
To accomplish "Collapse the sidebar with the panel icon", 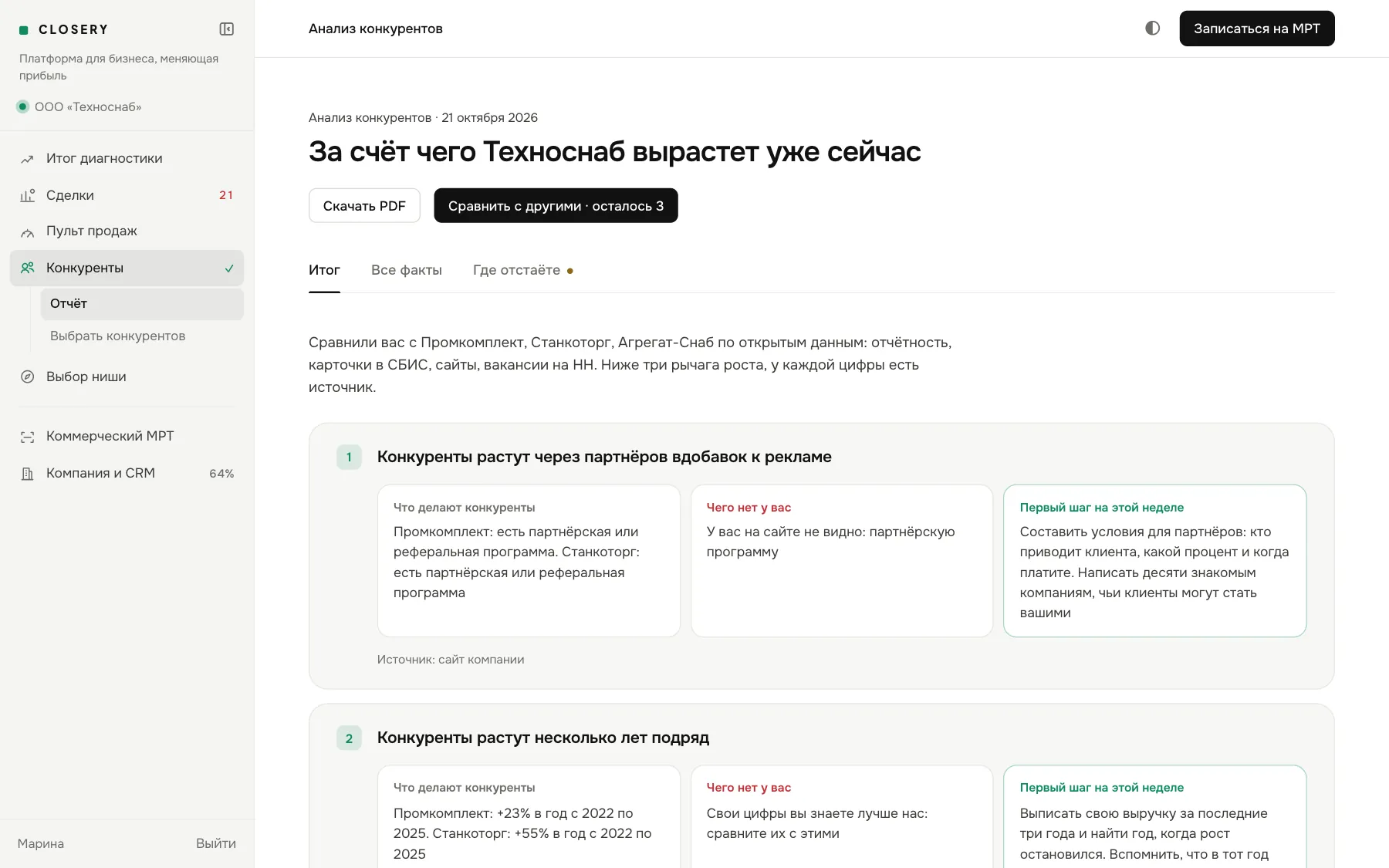I will [x=226, y=29].
